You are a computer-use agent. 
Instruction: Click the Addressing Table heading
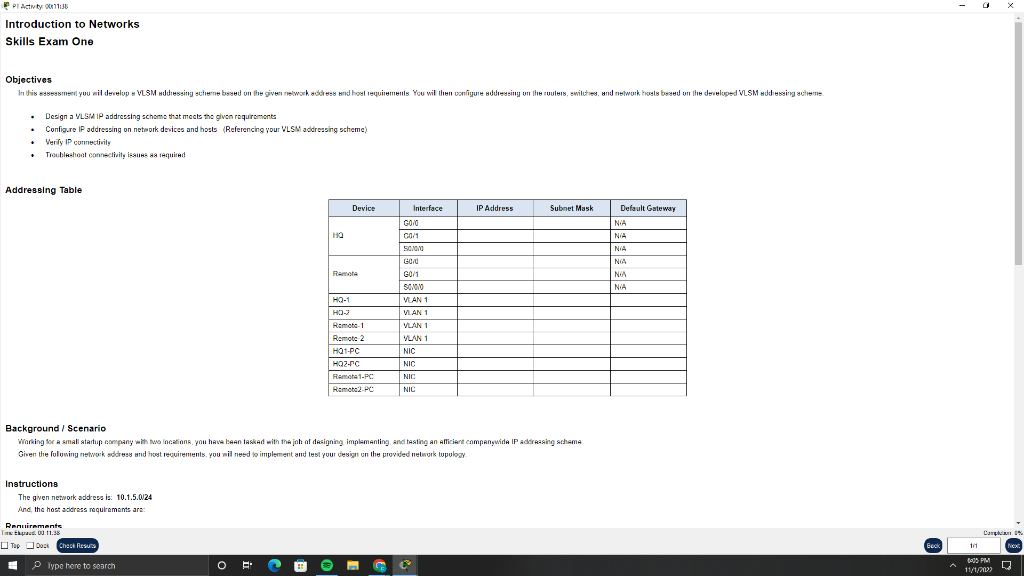tap(44, 190)
